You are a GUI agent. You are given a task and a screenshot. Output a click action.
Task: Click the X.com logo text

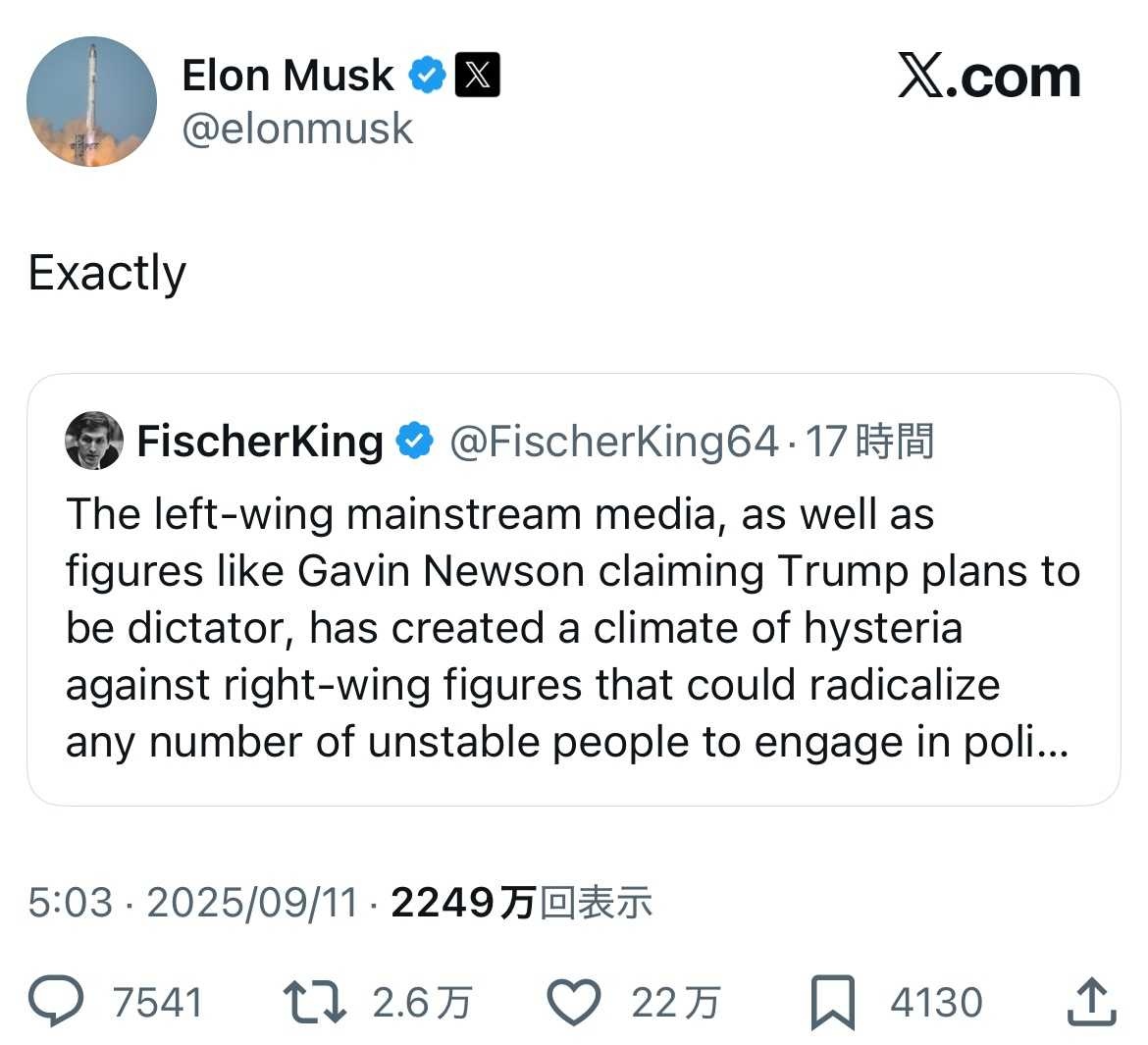988,78
